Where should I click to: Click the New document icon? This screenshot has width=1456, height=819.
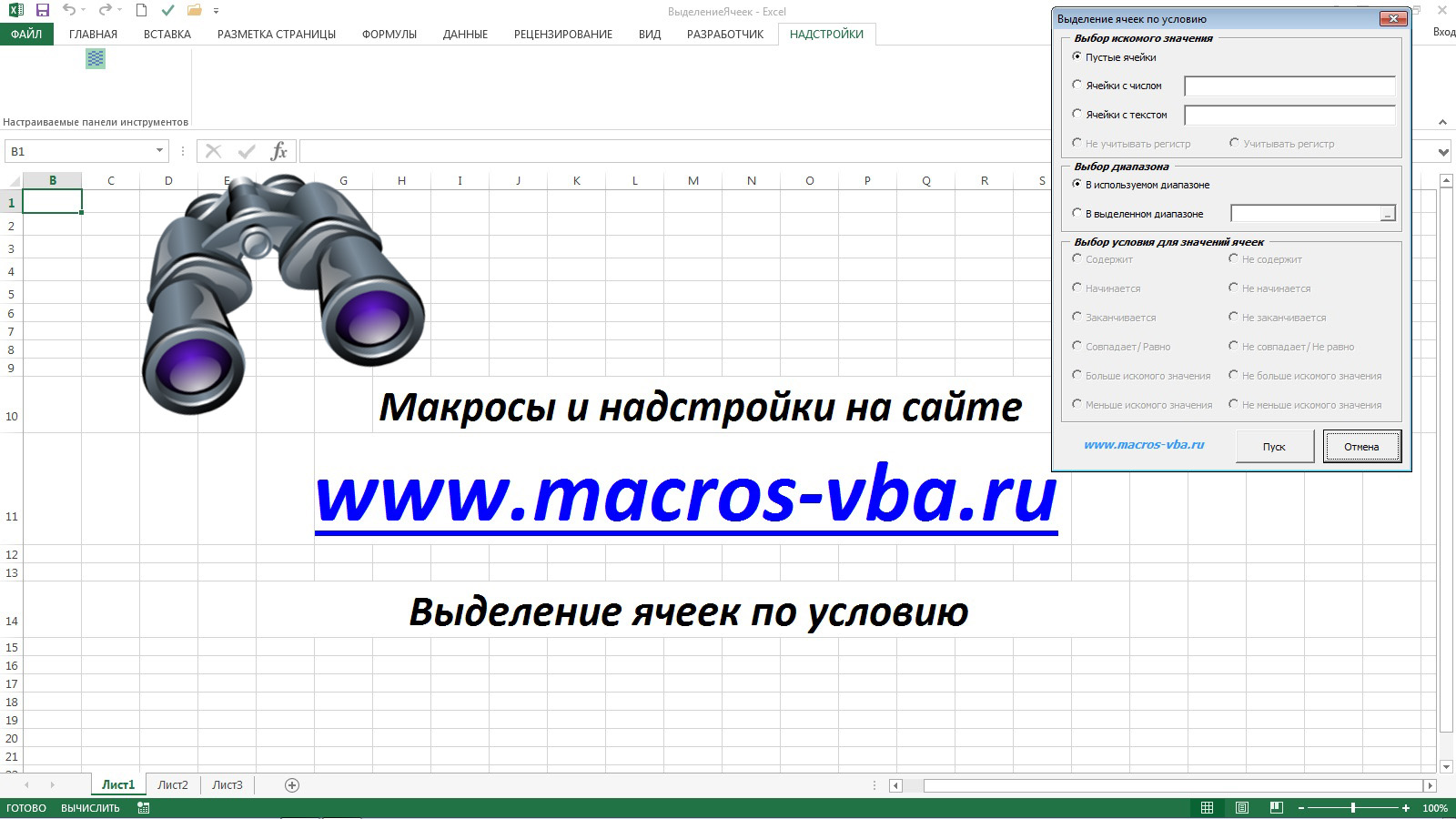[140, 12]
